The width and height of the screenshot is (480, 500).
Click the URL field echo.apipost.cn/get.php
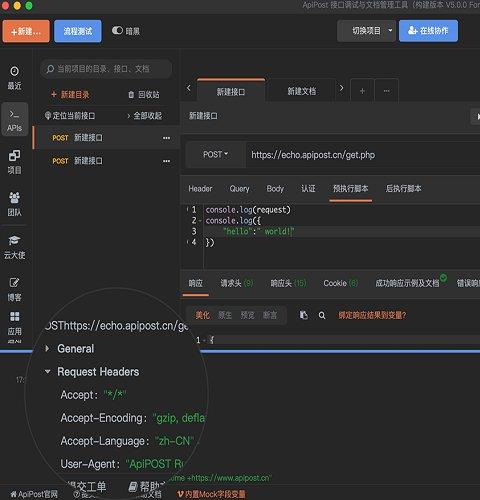coord(363,155)
